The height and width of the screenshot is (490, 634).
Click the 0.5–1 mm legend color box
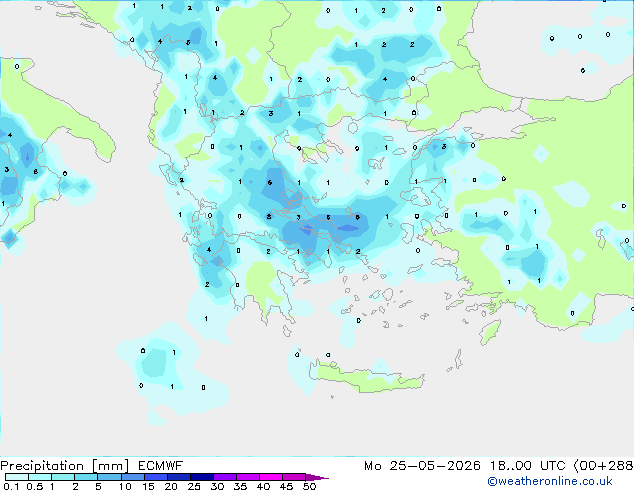click(x=40, y=477)
